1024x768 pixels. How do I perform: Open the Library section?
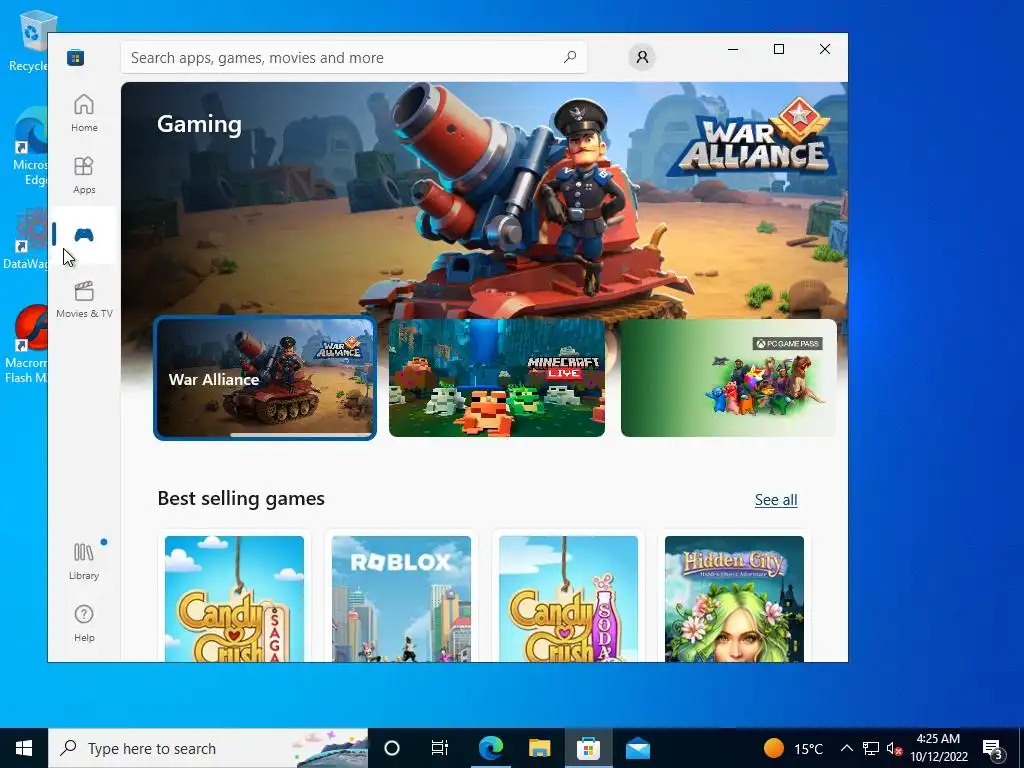click(84, 561)
